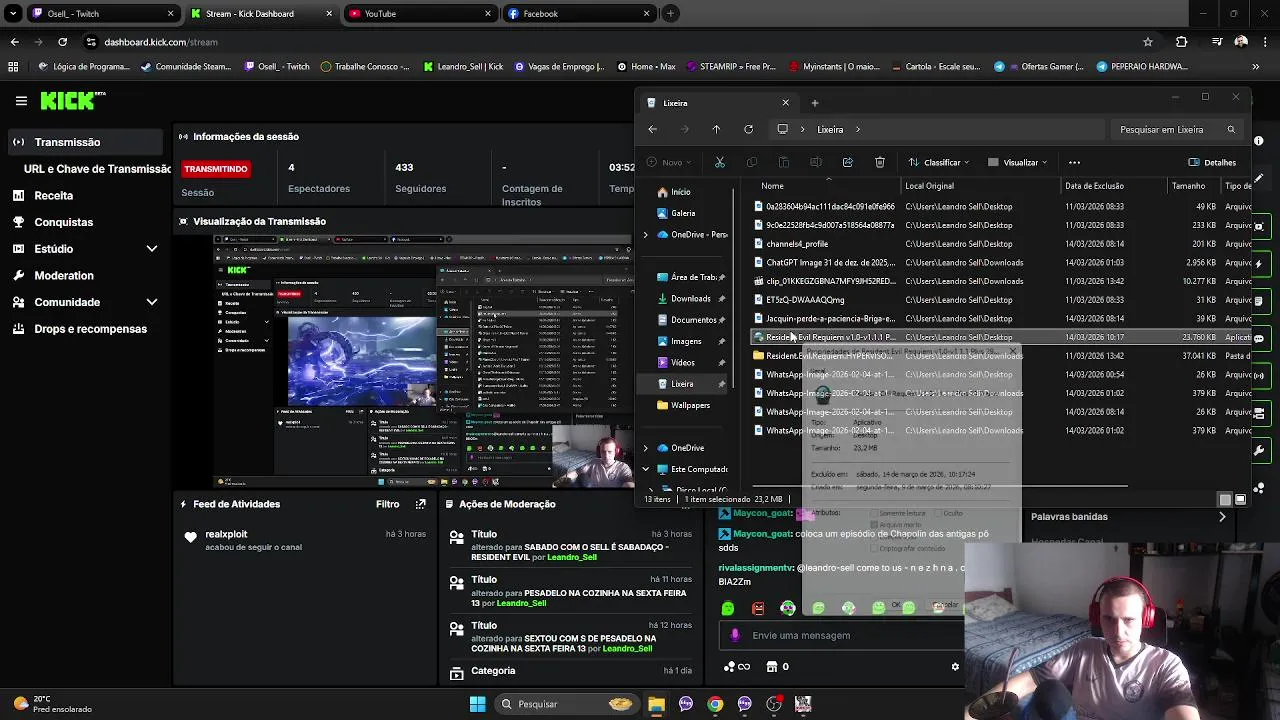
Task: Expand the Lixeira breadcrumb chevron
Action: (x=857, y=129)
